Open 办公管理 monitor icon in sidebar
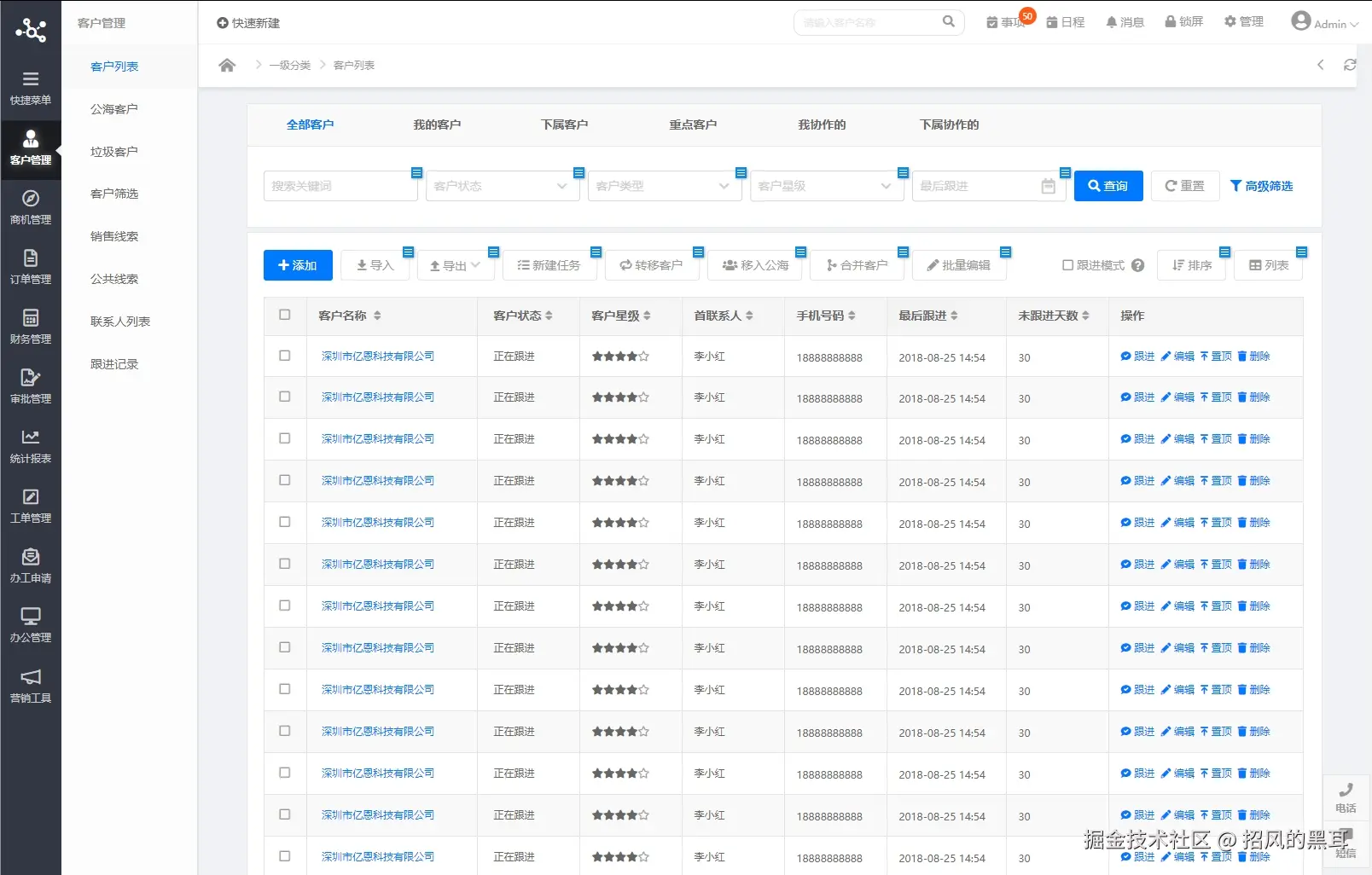This screenshot has width=1372, height=875. [x=31, y=617]
